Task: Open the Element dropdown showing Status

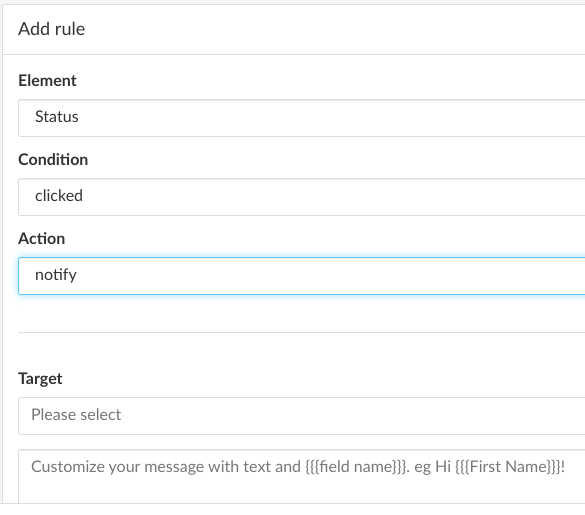Action: coord(301,118)
